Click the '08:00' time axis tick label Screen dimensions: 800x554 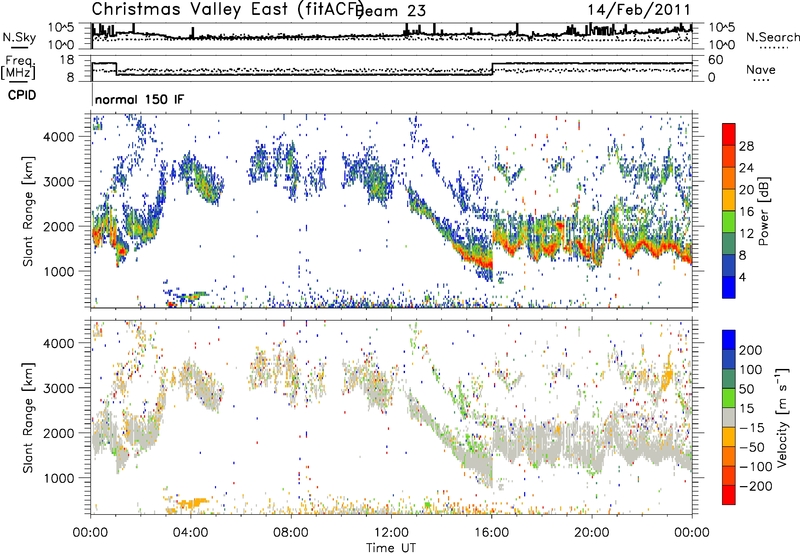[291, 533]
